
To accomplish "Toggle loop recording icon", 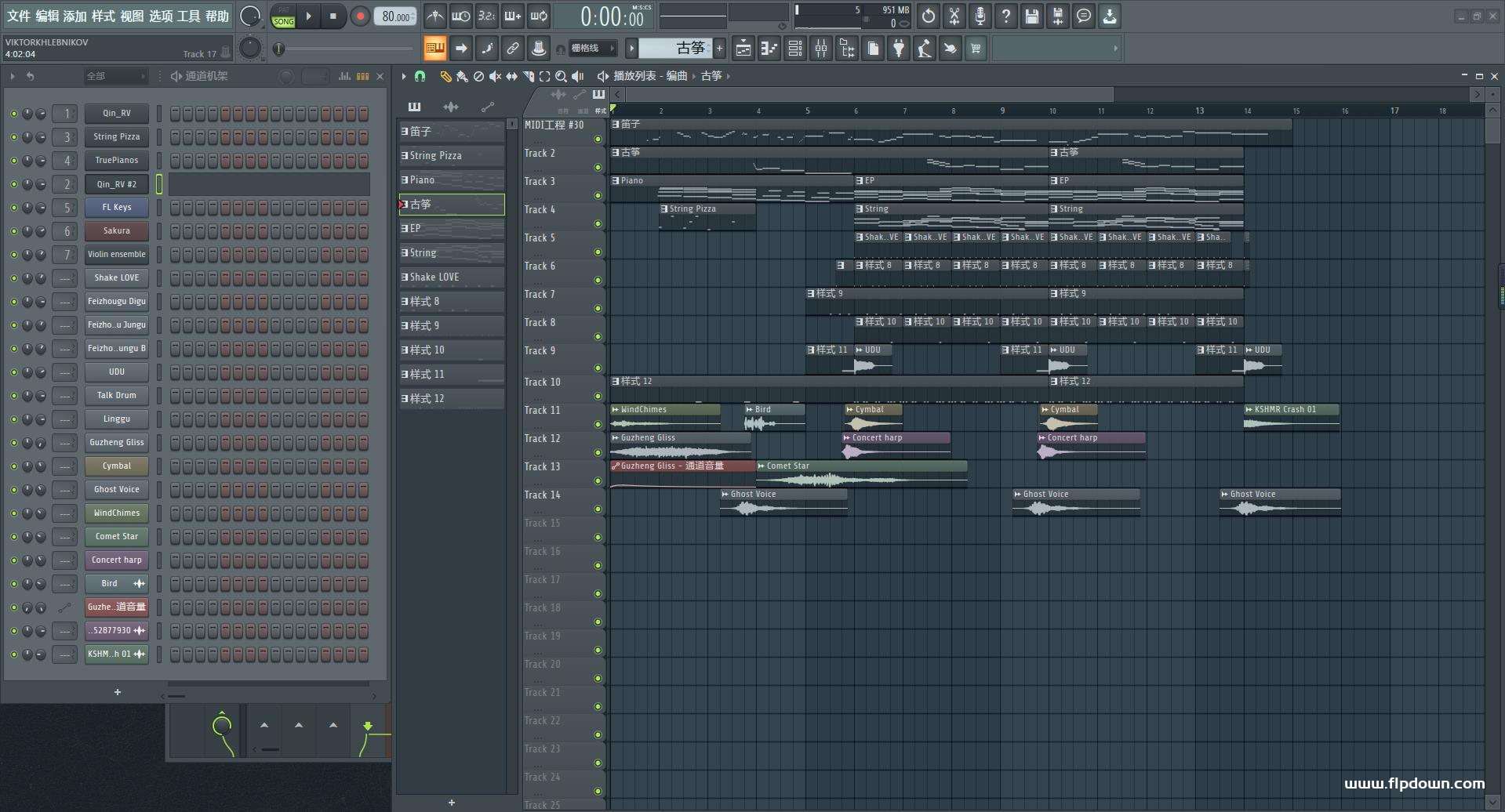I will click(538, 16).
